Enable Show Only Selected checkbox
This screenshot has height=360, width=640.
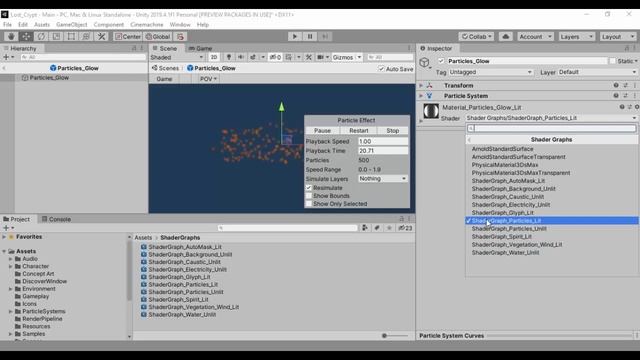pos(309,204)
